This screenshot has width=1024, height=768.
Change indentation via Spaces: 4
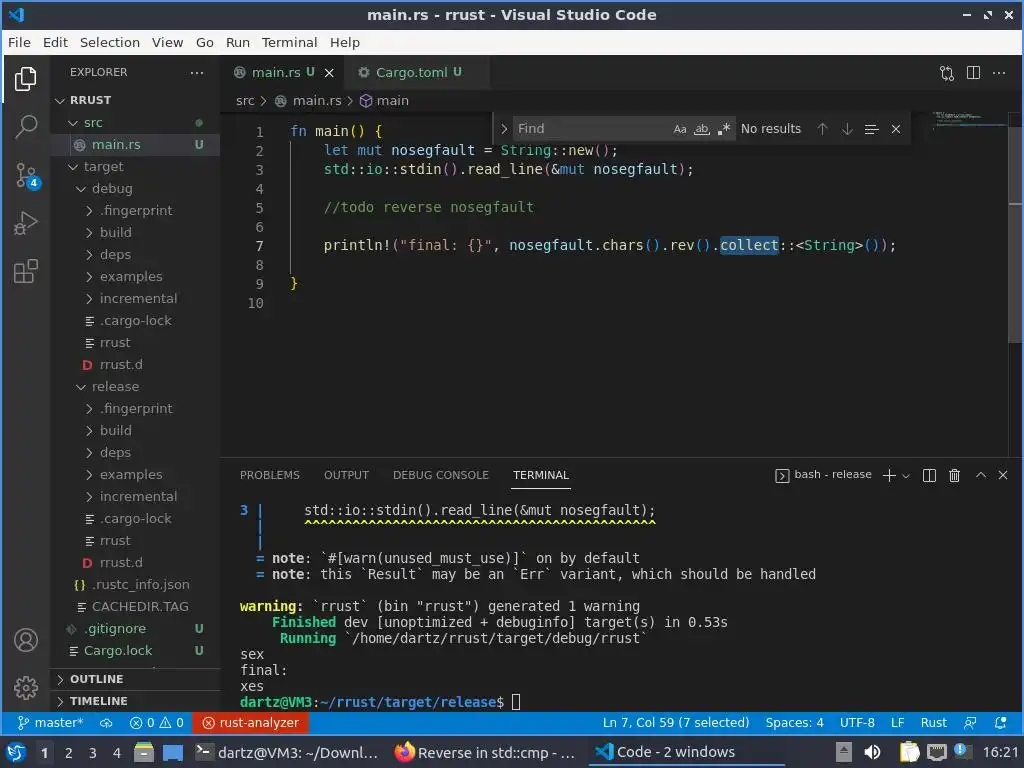pos(794,723)
